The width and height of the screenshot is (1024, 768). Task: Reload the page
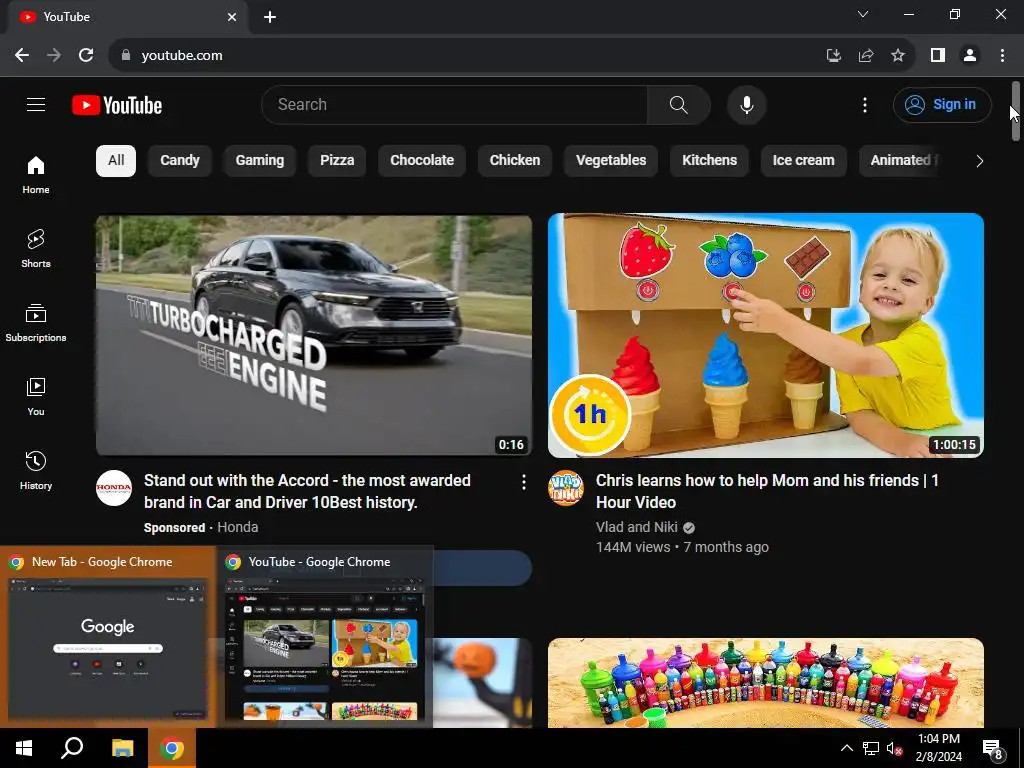pyautogui.click(x=86, y=56)
